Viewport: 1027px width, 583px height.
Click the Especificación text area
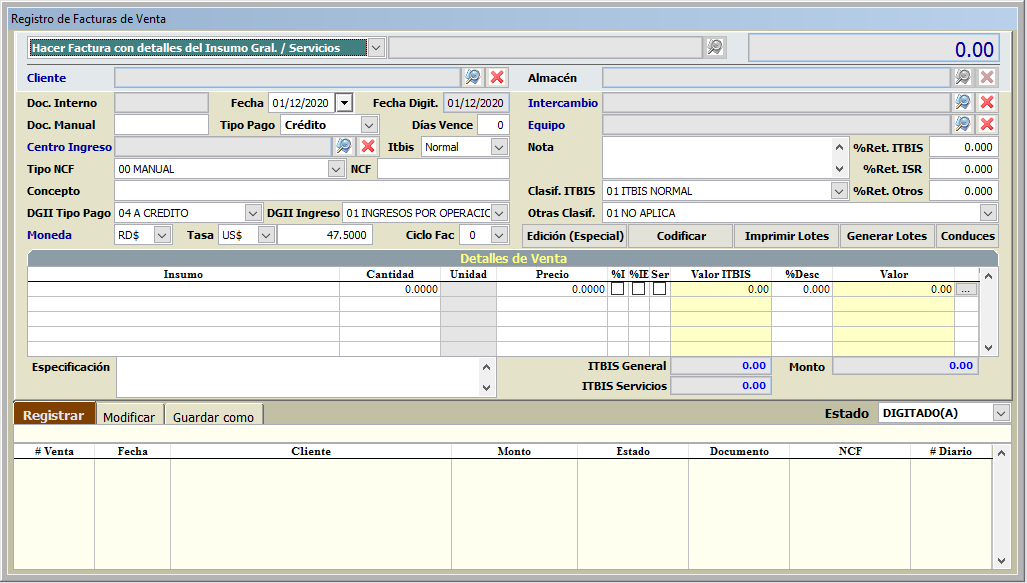point(299,377)
